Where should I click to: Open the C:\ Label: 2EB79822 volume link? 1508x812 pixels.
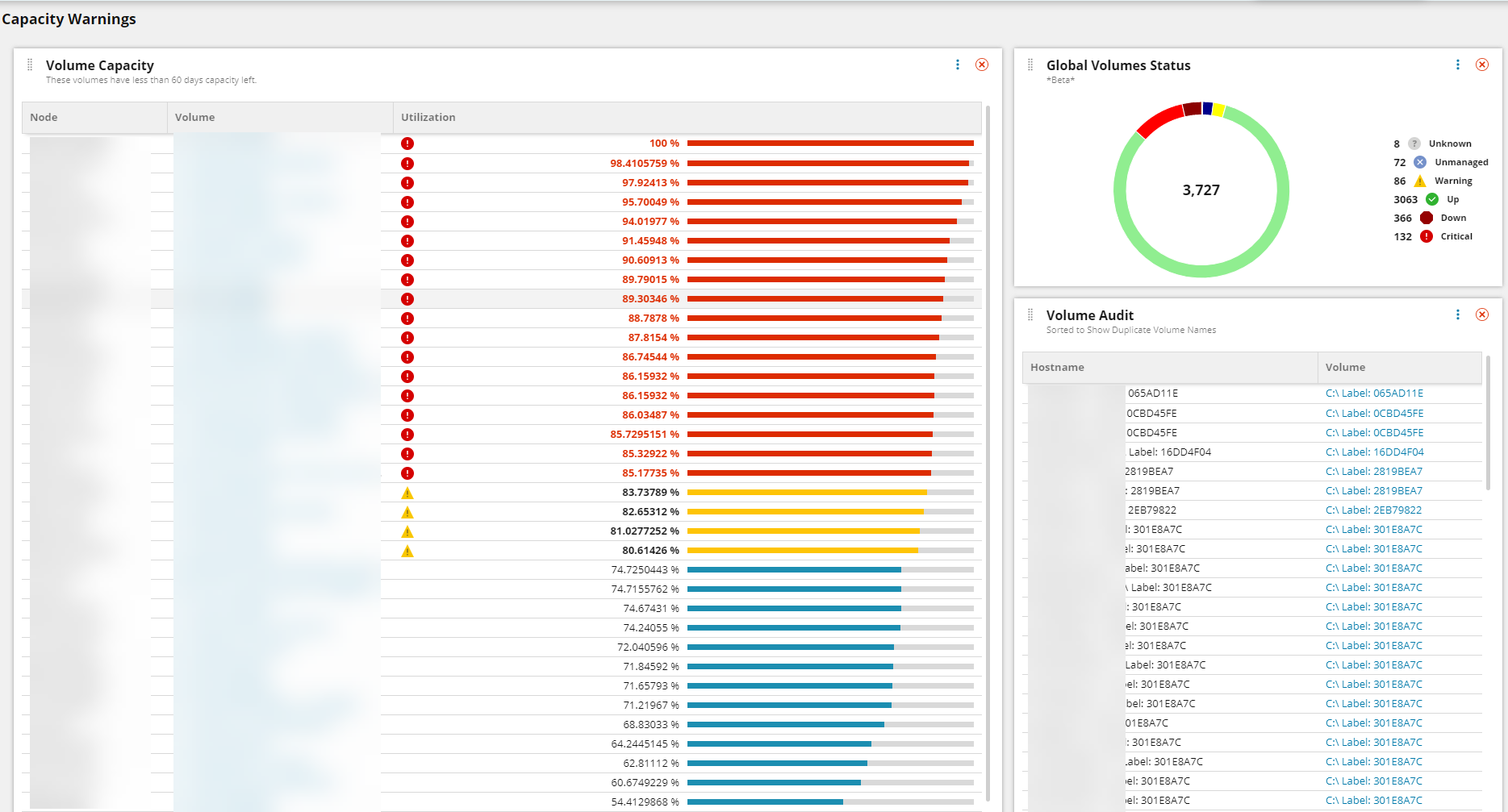point(1373,510)
